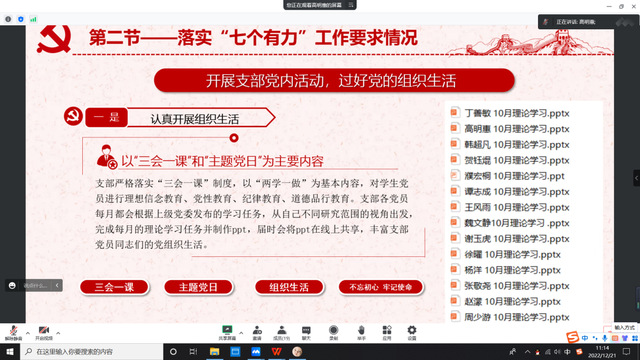Open Task View on the taskbar
The image size is (640, 360).
[x=193, y=351]
